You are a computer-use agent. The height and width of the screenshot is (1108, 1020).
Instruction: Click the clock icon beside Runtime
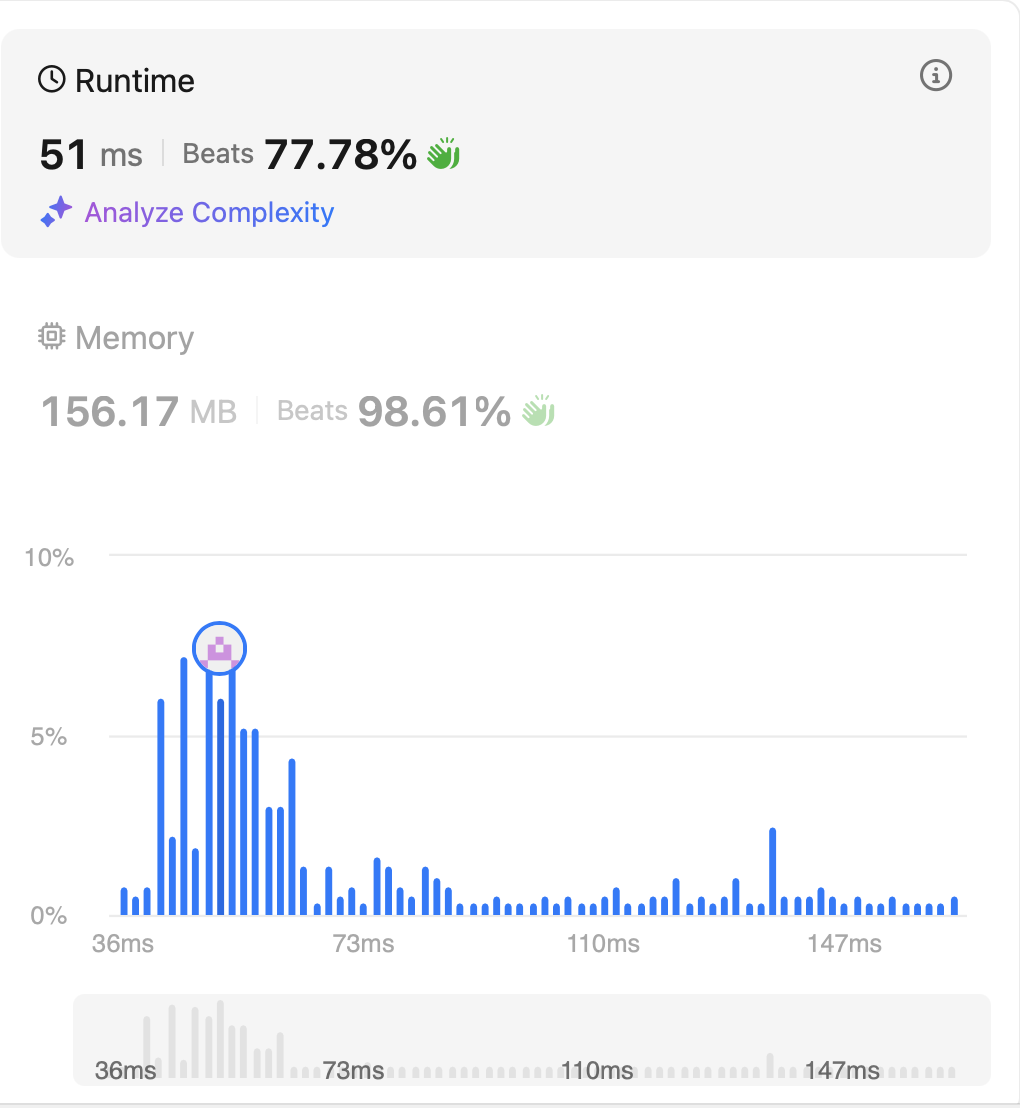pyautogui.click(x=51, y=80)
